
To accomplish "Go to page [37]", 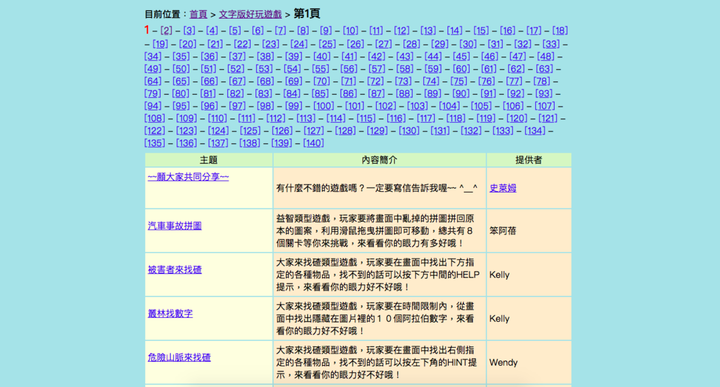I will coord(237,56).
